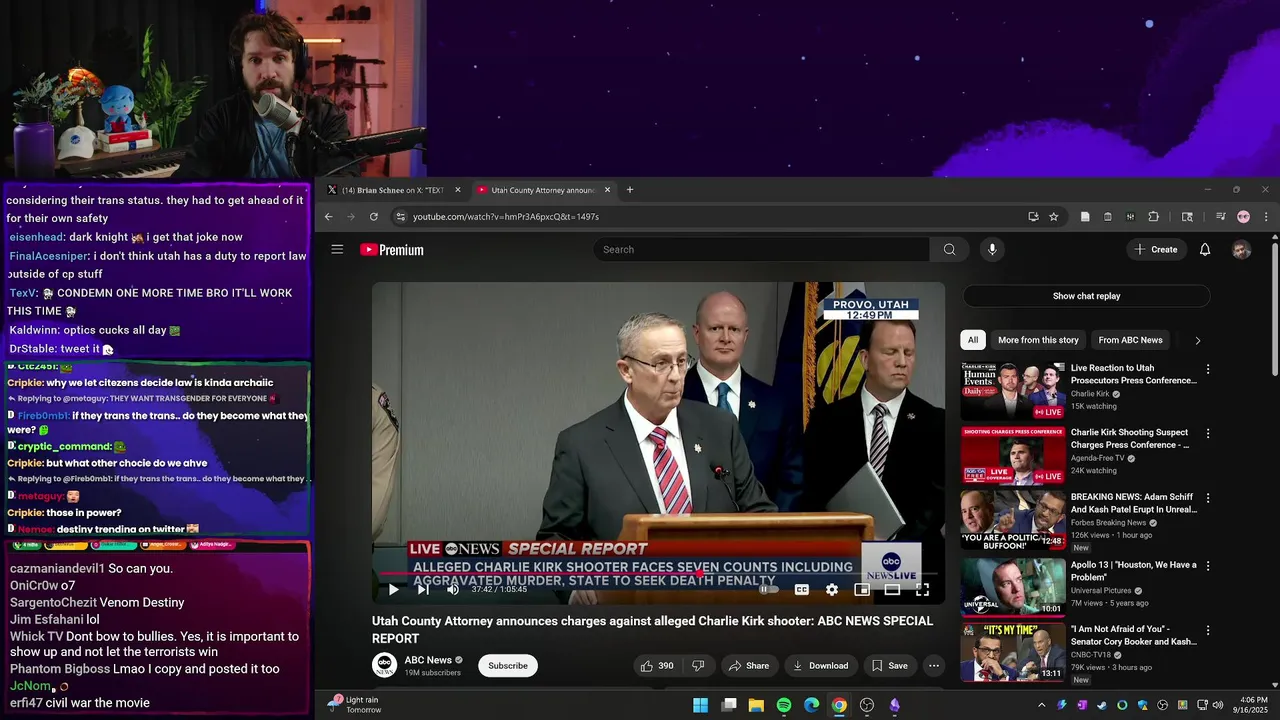
Task: Open the ABC News channel avatar
Action: tap(384, 665)
